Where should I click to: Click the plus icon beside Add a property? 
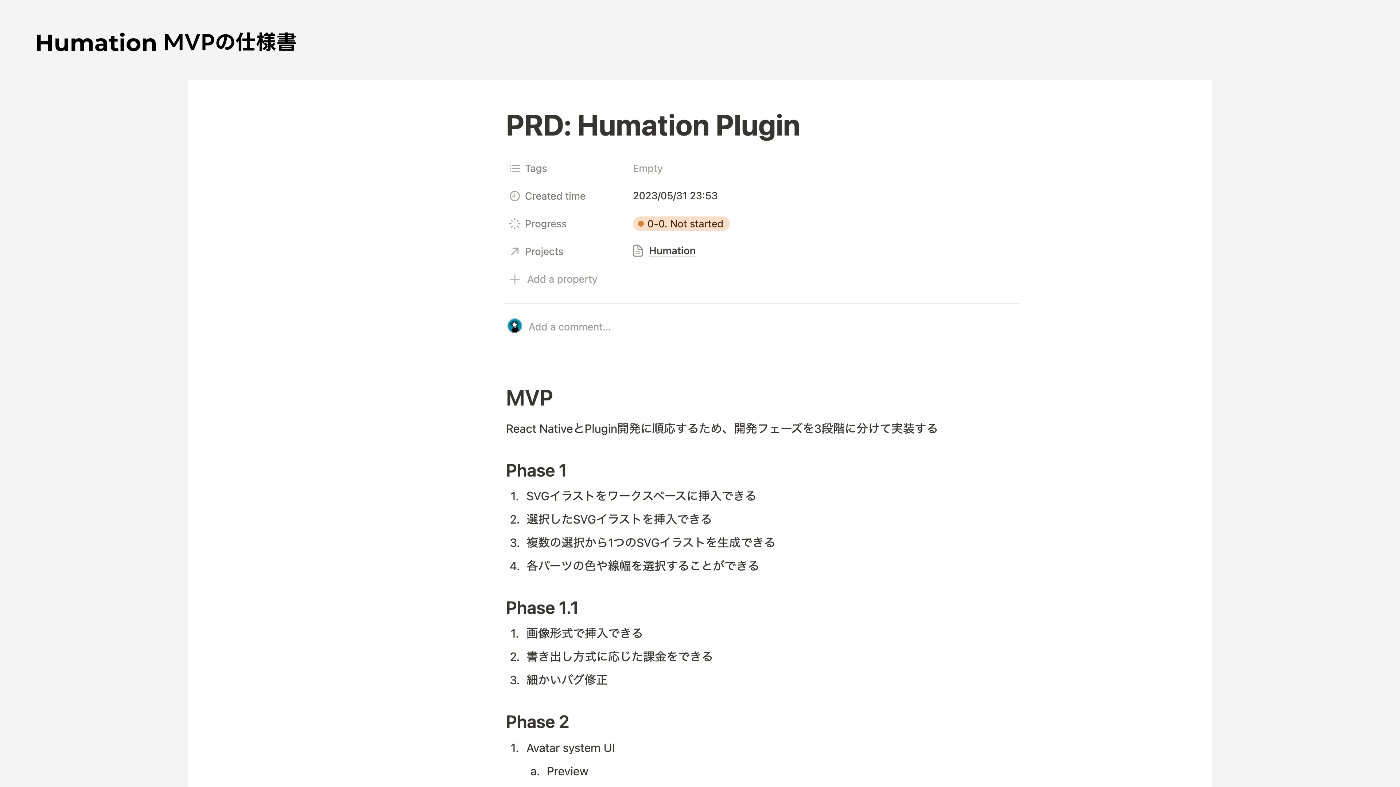pos(514,280)
